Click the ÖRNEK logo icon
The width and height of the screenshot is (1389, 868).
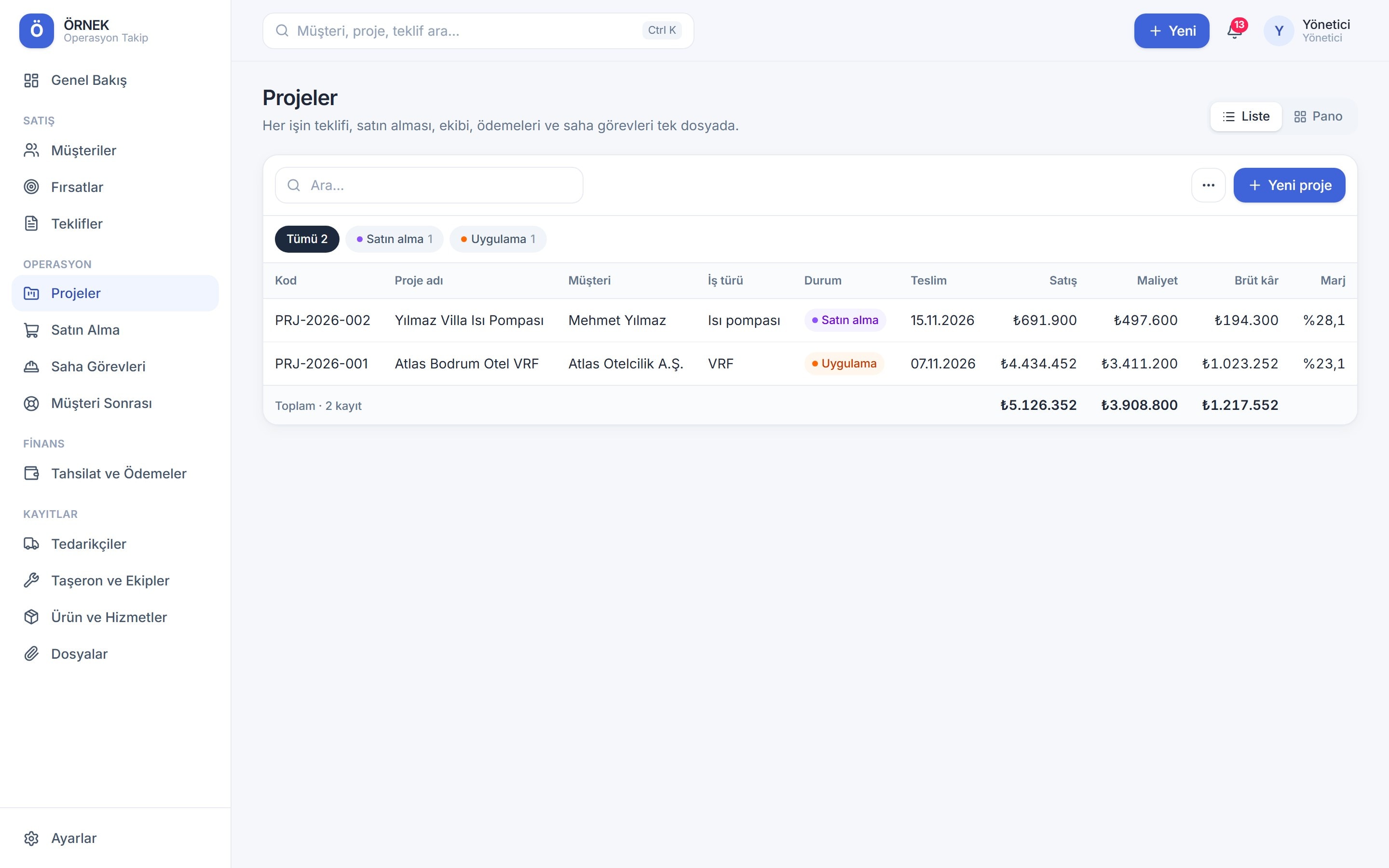pyautogui.click(x=37, y=31)
